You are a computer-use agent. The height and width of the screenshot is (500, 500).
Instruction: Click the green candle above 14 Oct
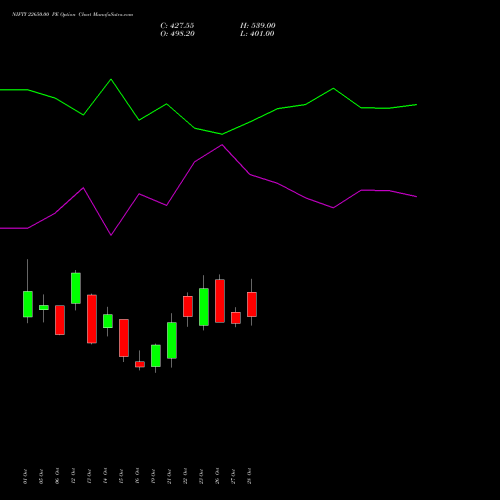[108, 321]
